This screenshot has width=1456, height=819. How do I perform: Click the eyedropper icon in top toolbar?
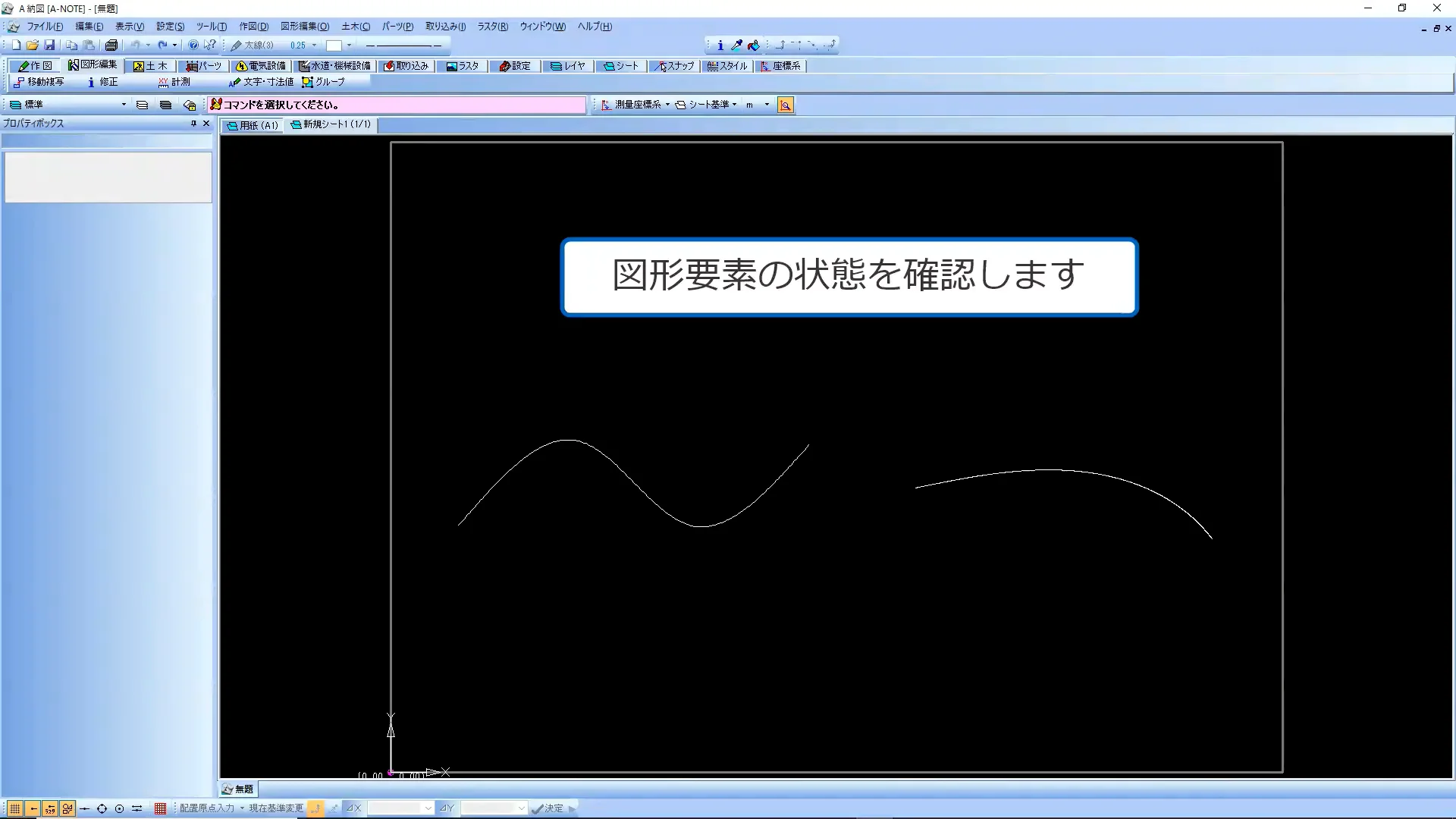[736, 45]
